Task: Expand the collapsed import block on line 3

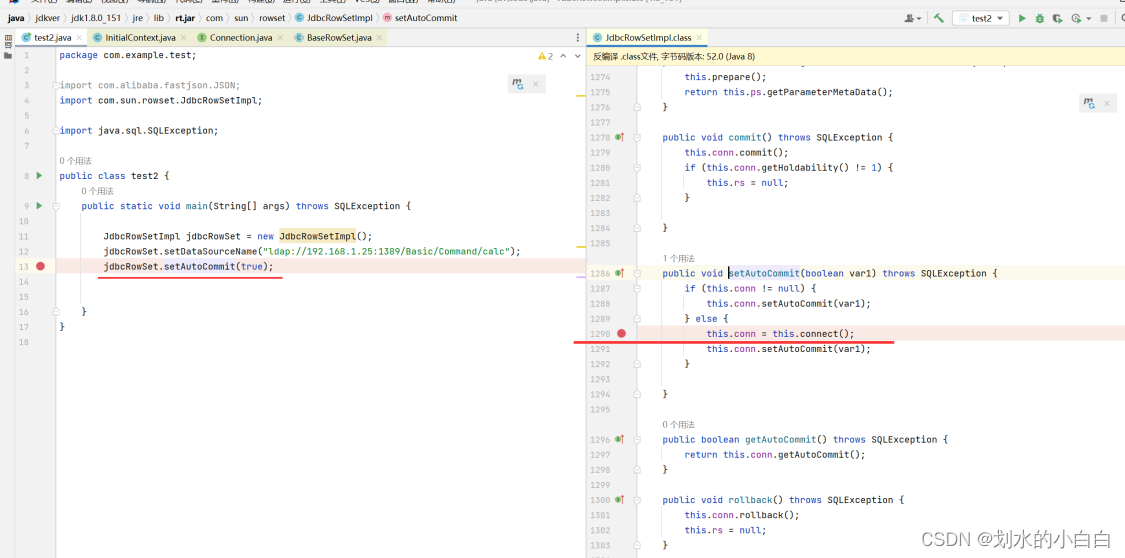Action: pyautogui.click(x=55, y=85)
